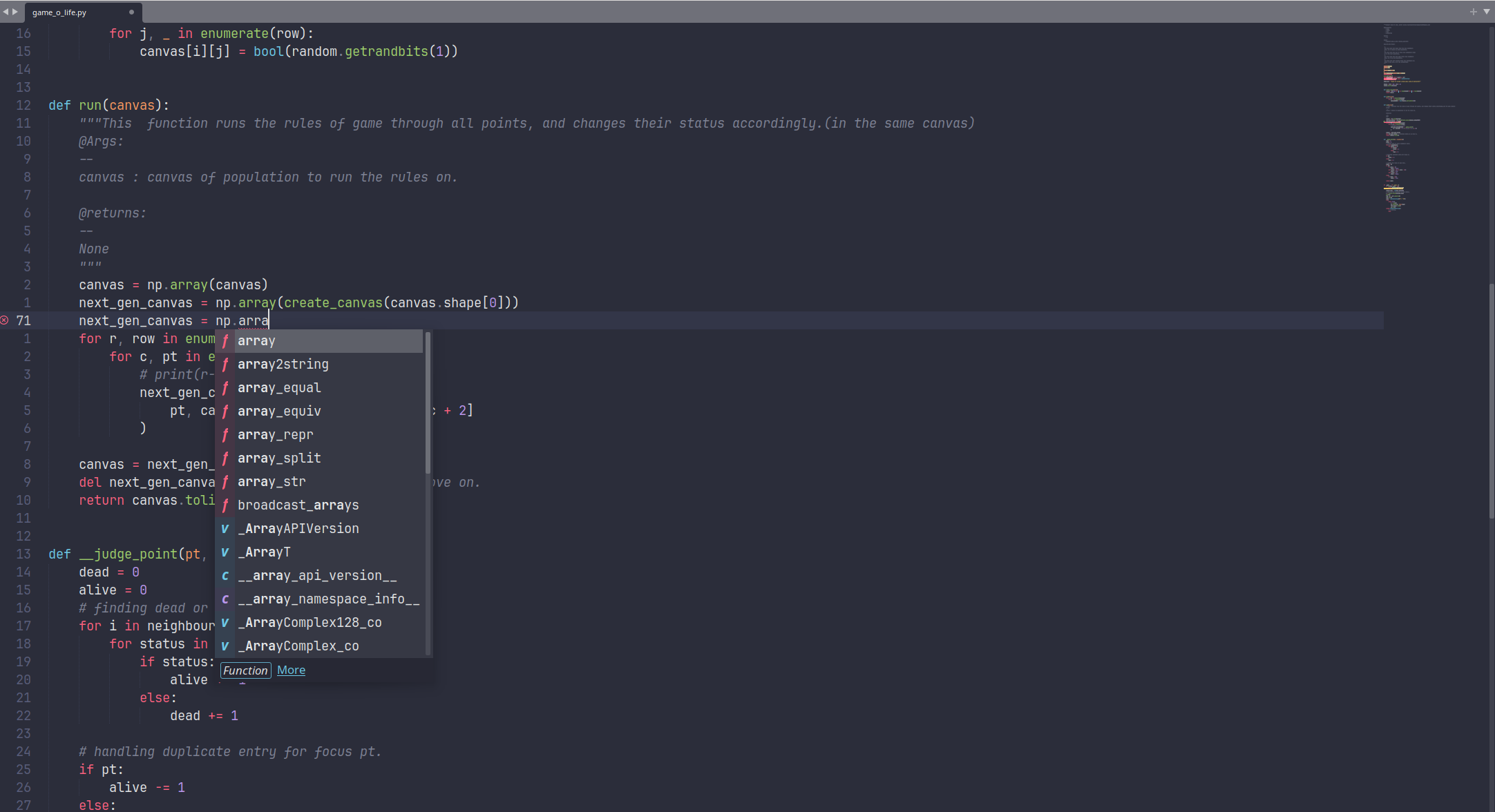Click the Function kind label
The height and width of the screenshot is (812, 1495).
coord(245,670)
